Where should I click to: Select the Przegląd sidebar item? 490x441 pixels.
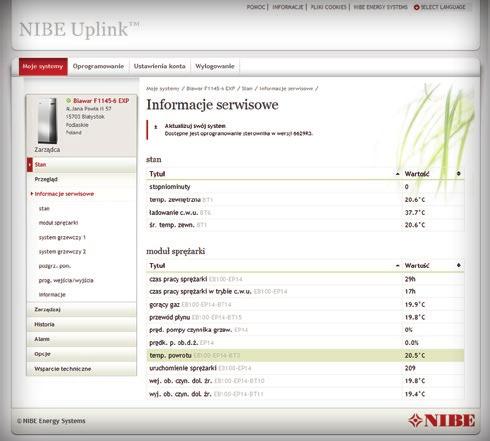tap(46, 179)
